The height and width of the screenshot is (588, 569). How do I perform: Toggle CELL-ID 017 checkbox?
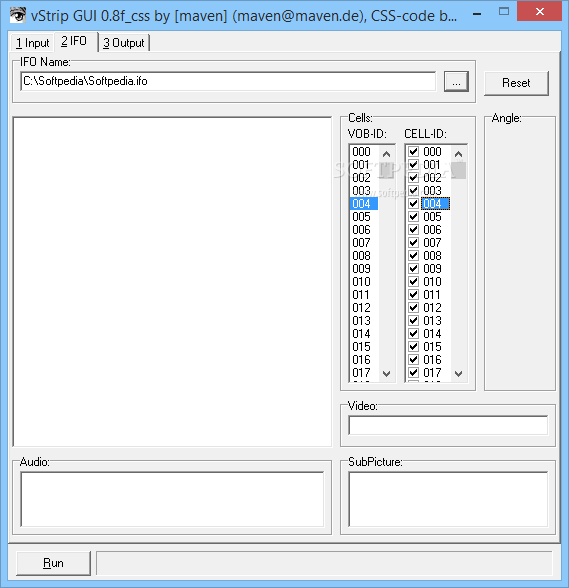point(413,372)
